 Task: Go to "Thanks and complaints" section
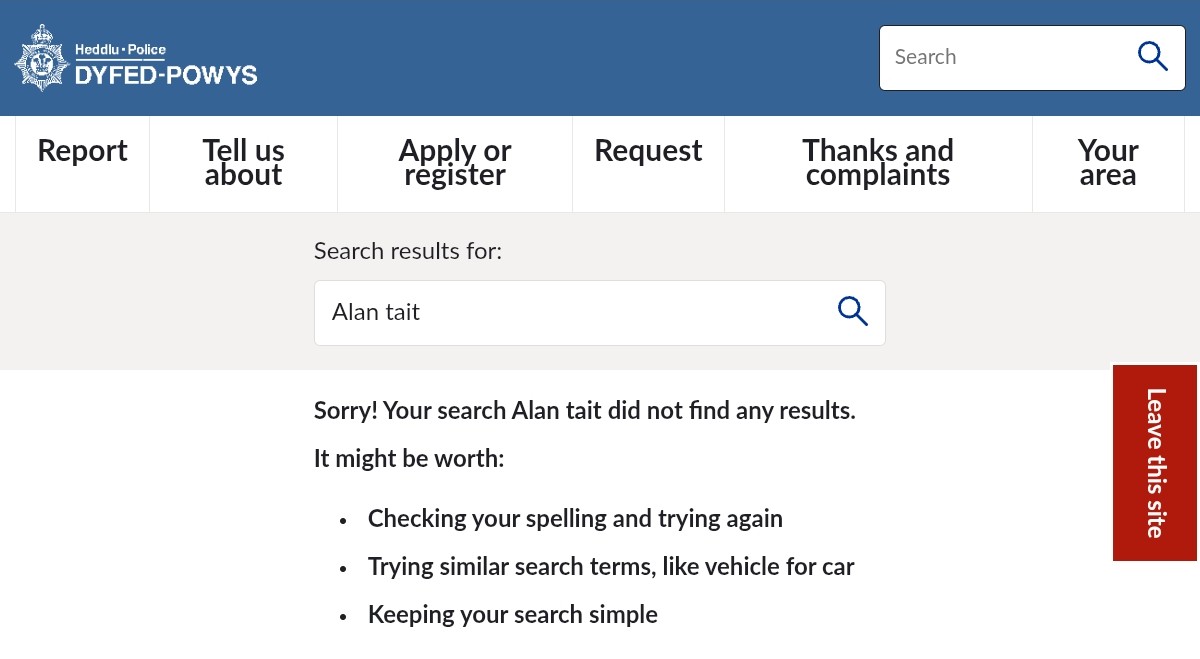(878, 163)
